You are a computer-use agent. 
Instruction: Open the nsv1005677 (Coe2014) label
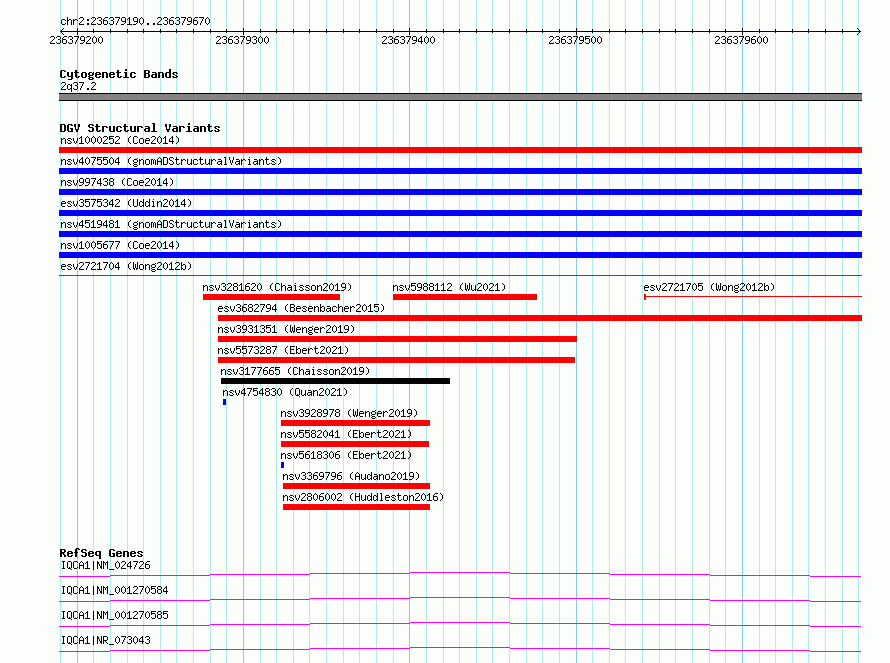pos(120,245)
